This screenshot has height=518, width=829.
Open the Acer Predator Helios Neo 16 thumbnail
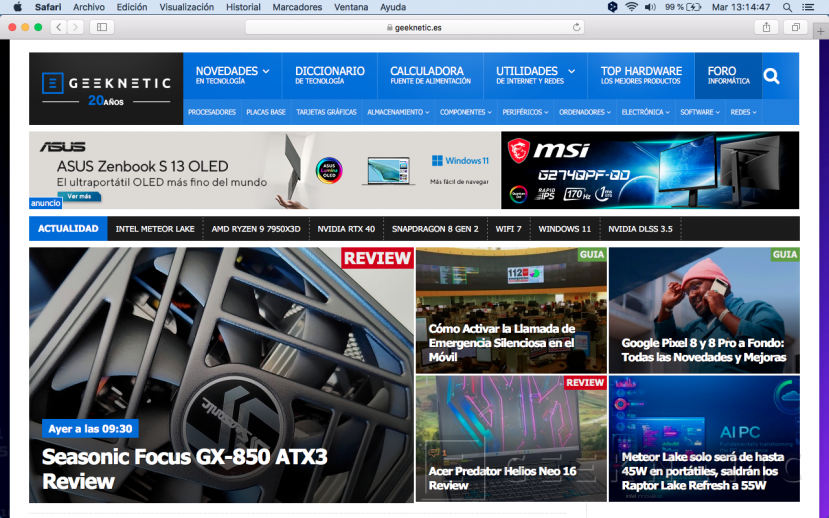(x=511, y=438)
